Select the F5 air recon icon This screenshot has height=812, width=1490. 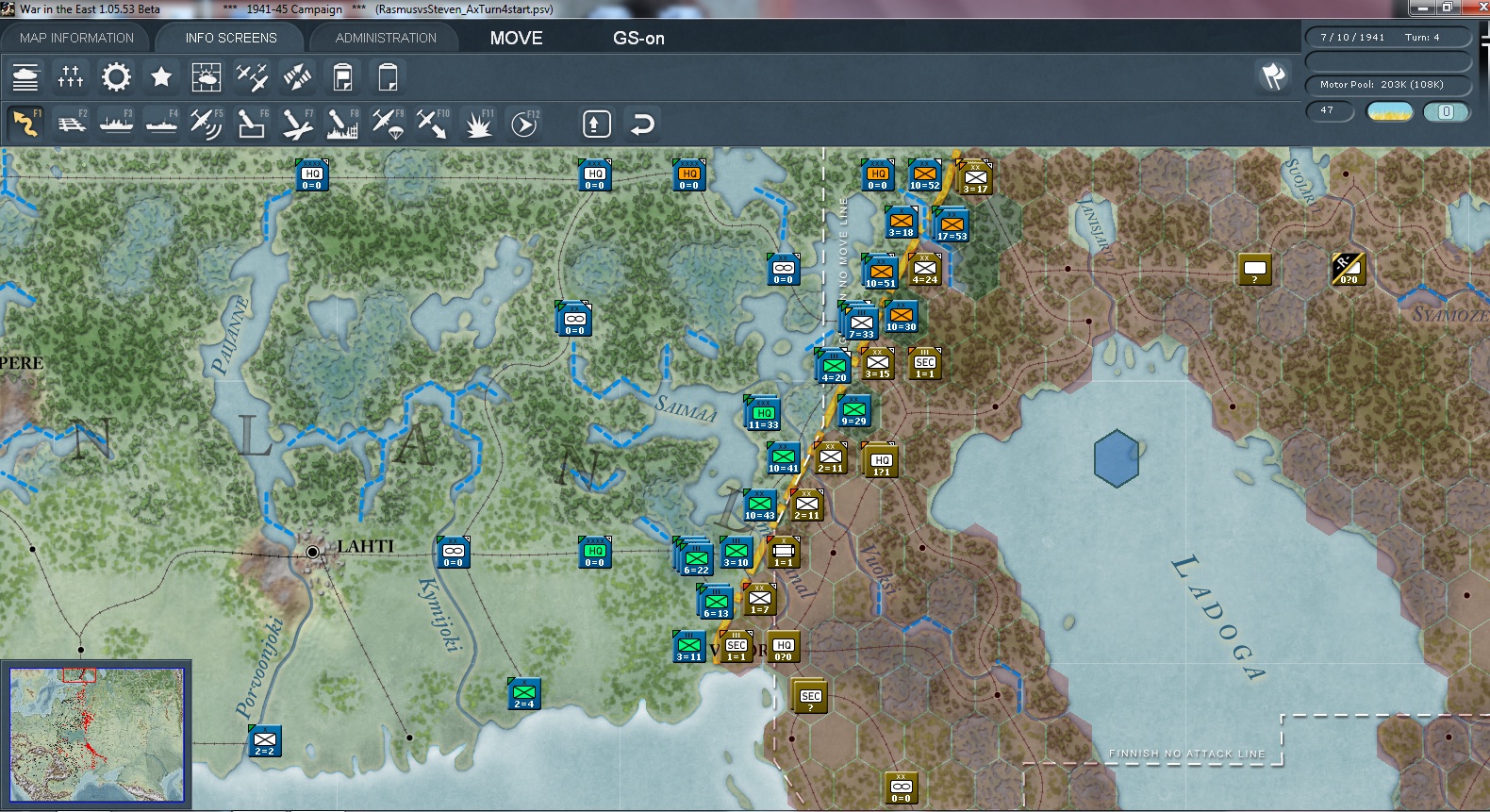coord(207,124)
